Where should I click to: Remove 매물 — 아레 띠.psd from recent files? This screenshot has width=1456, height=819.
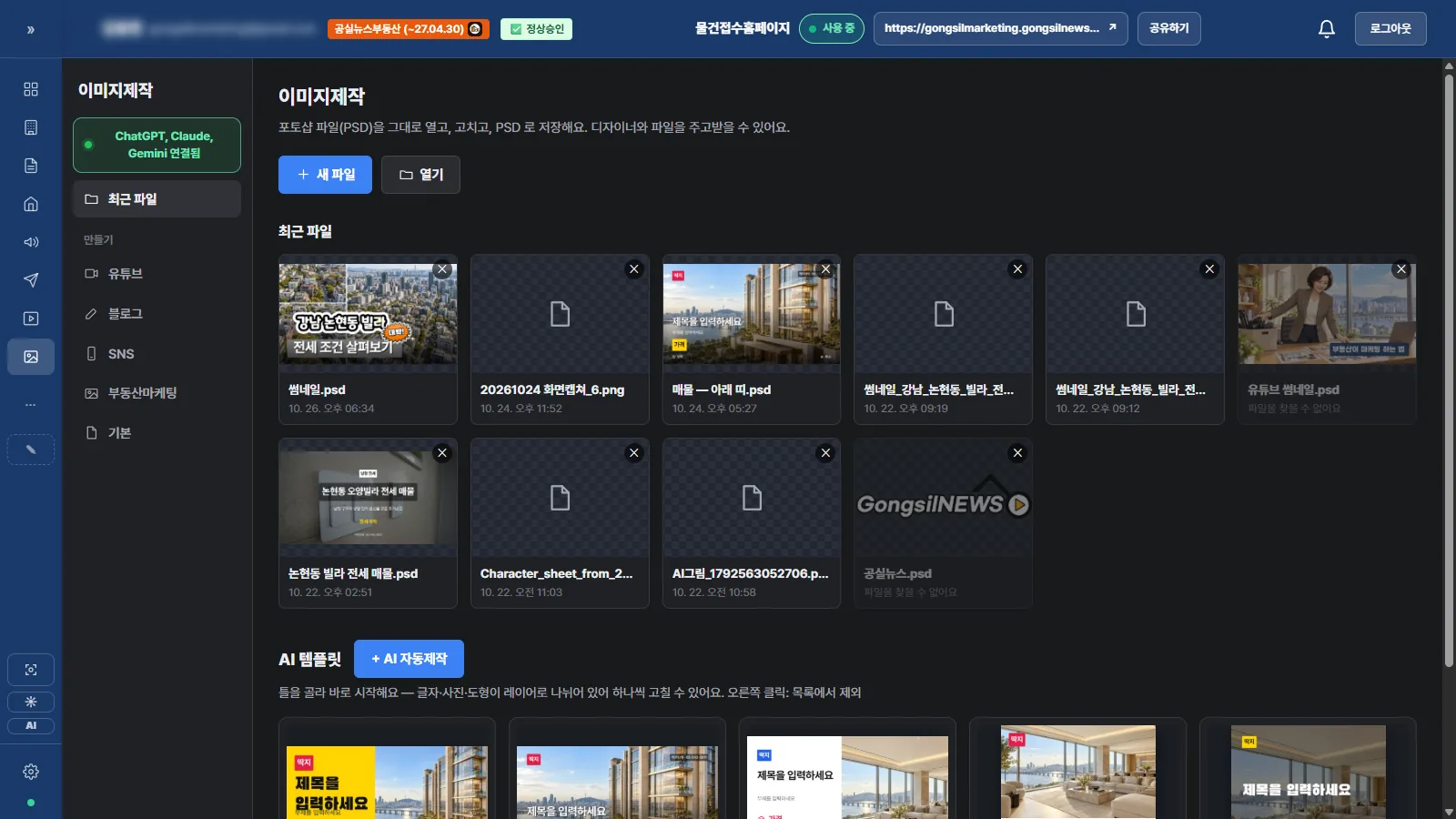pyautogui.click(x=825, y=269)
